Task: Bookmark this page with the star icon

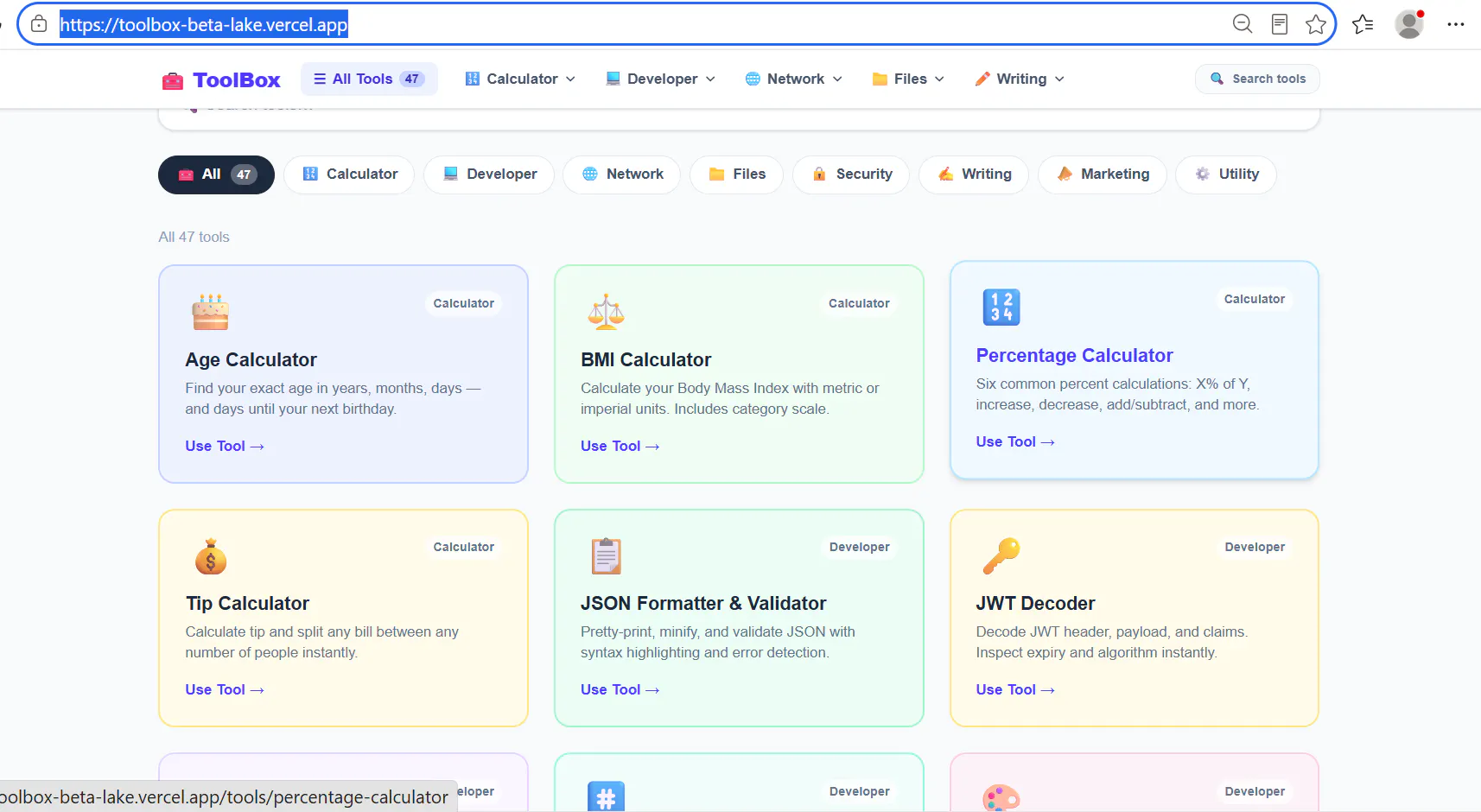Action: [1316, 24]
